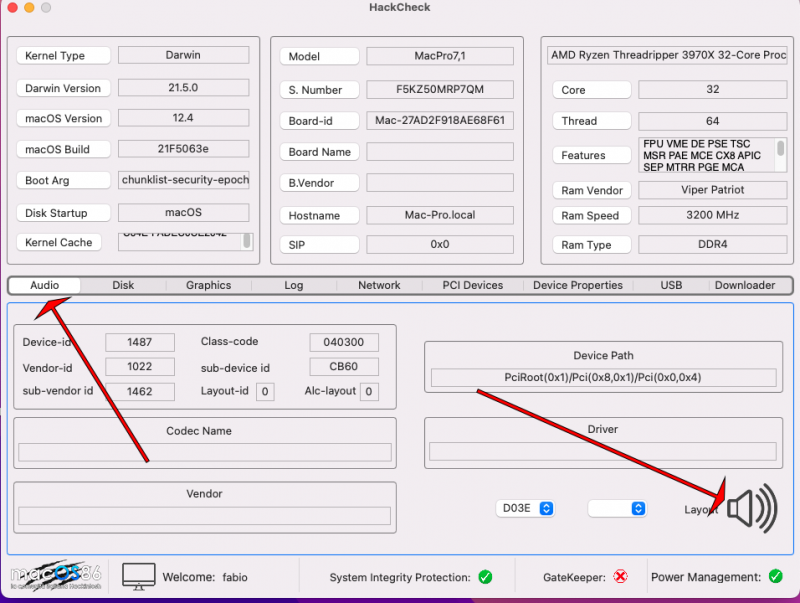Open the Graphics tab
Image resolution: width=800 pixels, height=603 pixels.
tap(208, 285)
